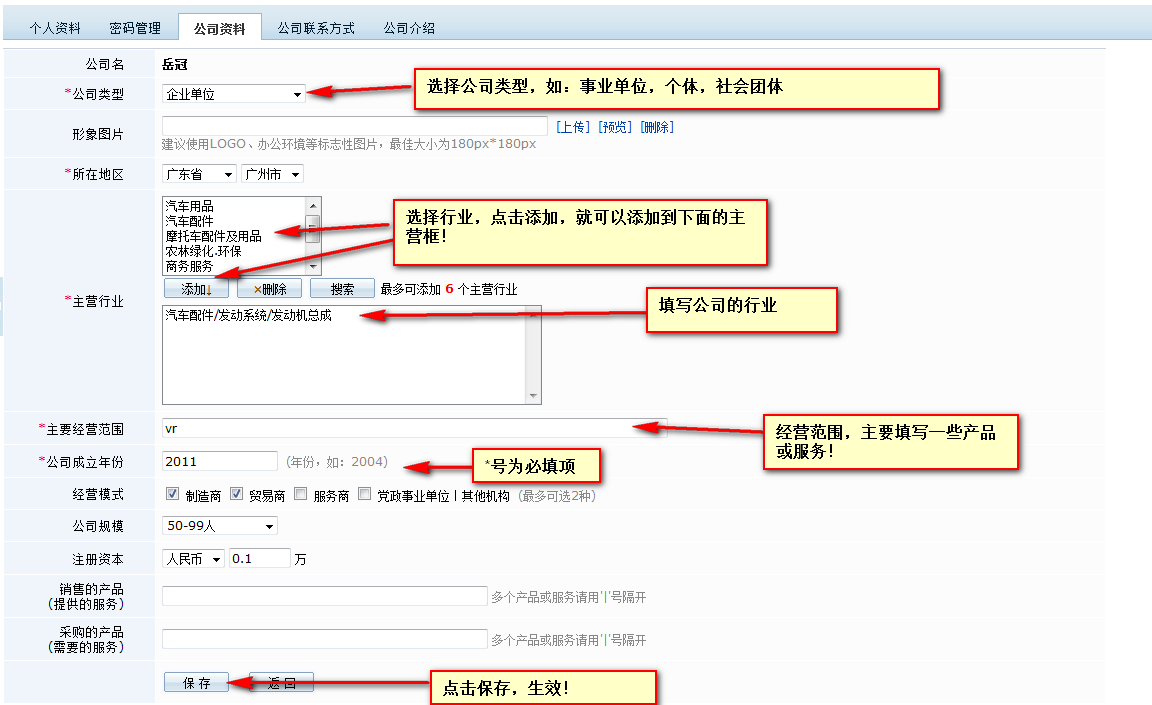Expand the 50-99人 company size dropdown
The height and width of the screenshot is (705, 1152).
tap(219, 526)
